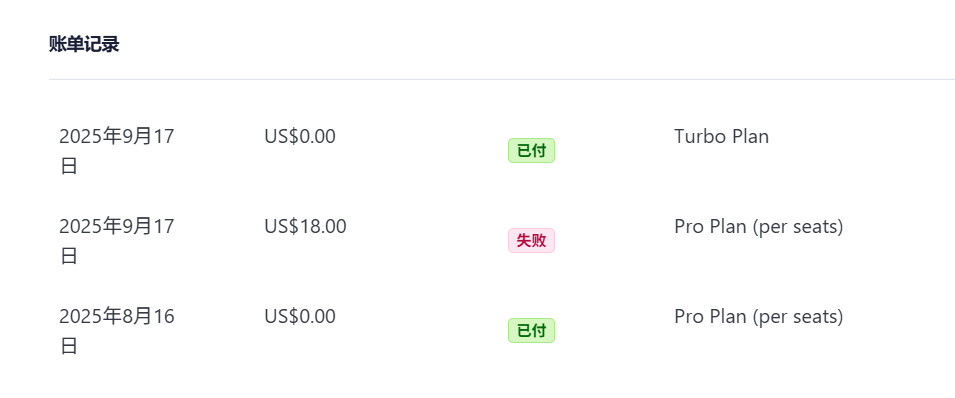The width and height of the screenshot is (955, 398).
Task: Click the 日 character under the 2025年8月16 date
Action: (x=68, y=346)
